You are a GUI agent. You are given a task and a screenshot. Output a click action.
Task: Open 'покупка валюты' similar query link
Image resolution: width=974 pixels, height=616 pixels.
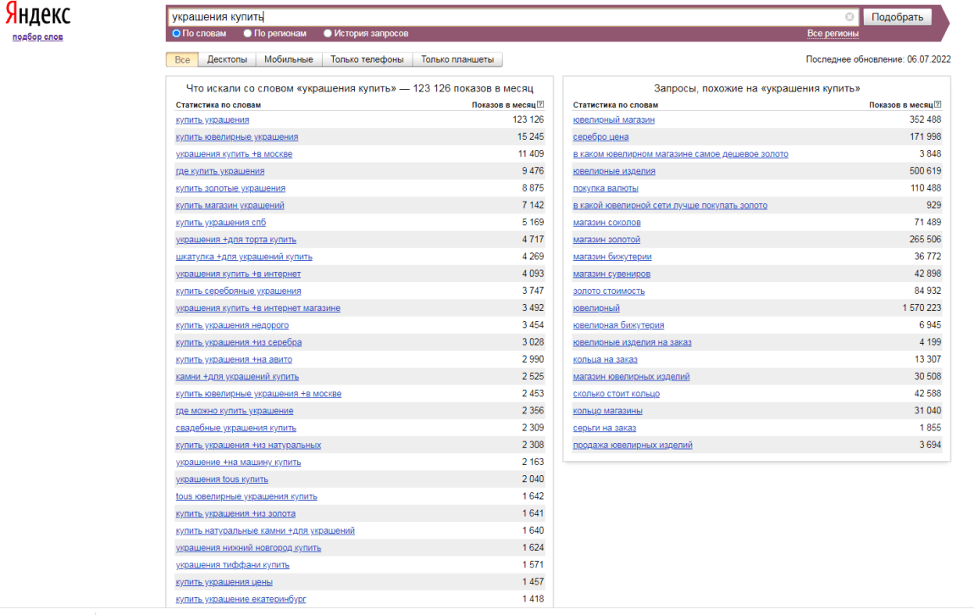pyautogui.click(x=606, y=188)
